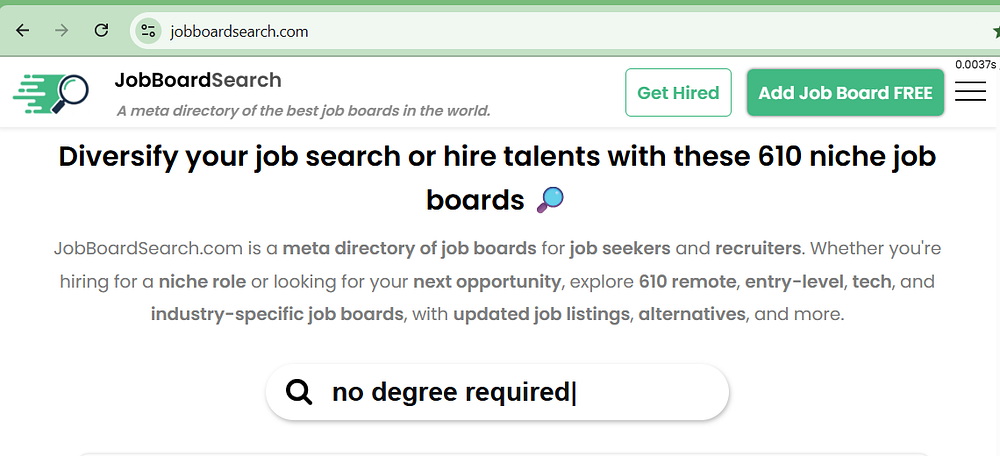This screenshot has height=456, width=1000.
Task: Click the magnifying glass emoji in heading
Action: click(x=550, y=200)
